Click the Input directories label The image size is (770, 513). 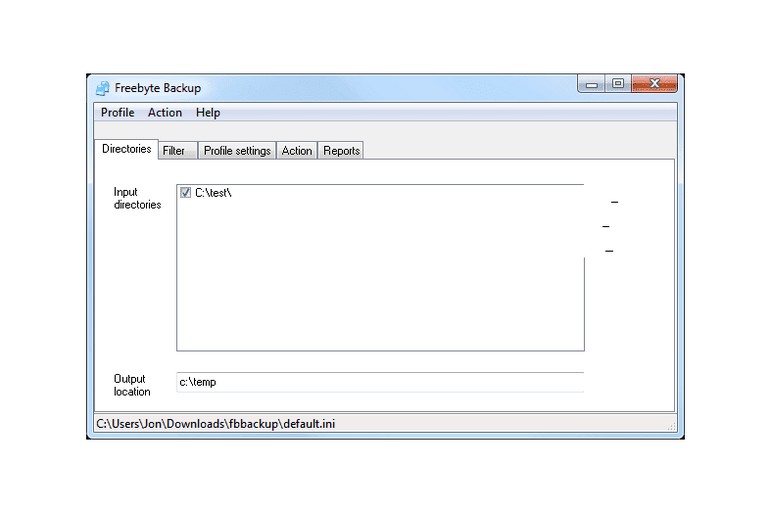137,198
